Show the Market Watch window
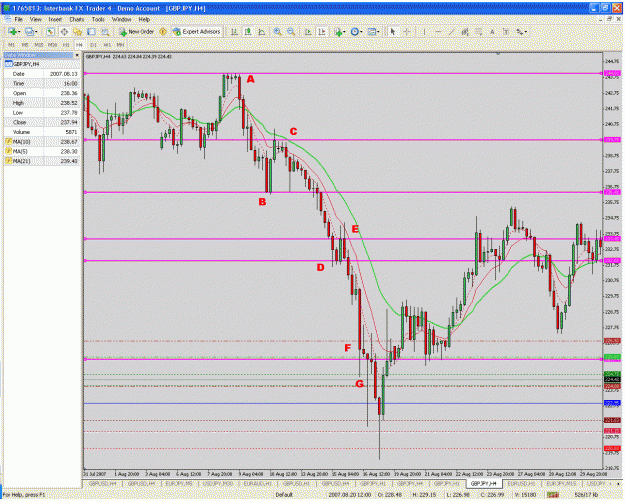Viewport: 625px width, 501px height. 50,32
